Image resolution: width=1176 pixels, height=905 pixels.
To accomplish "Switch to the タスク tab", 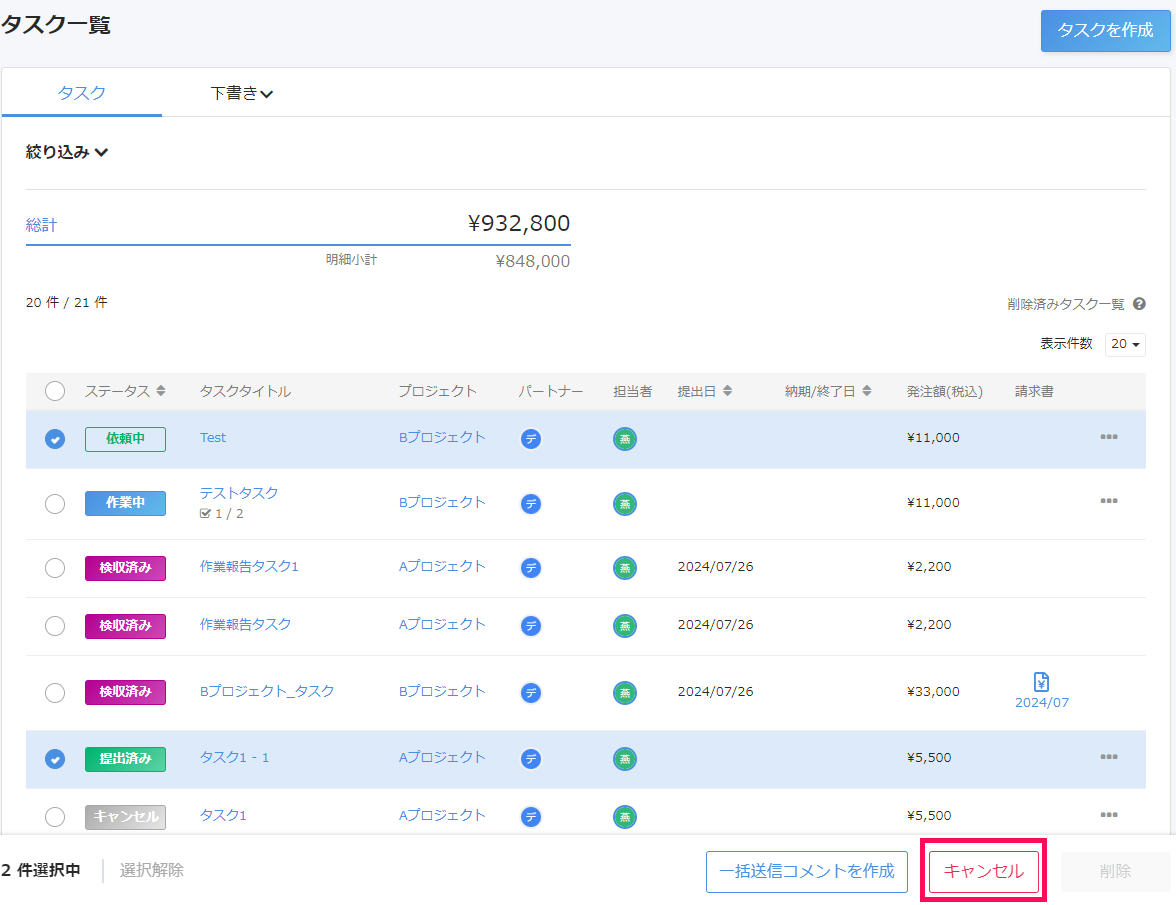I will click(82, 93).
